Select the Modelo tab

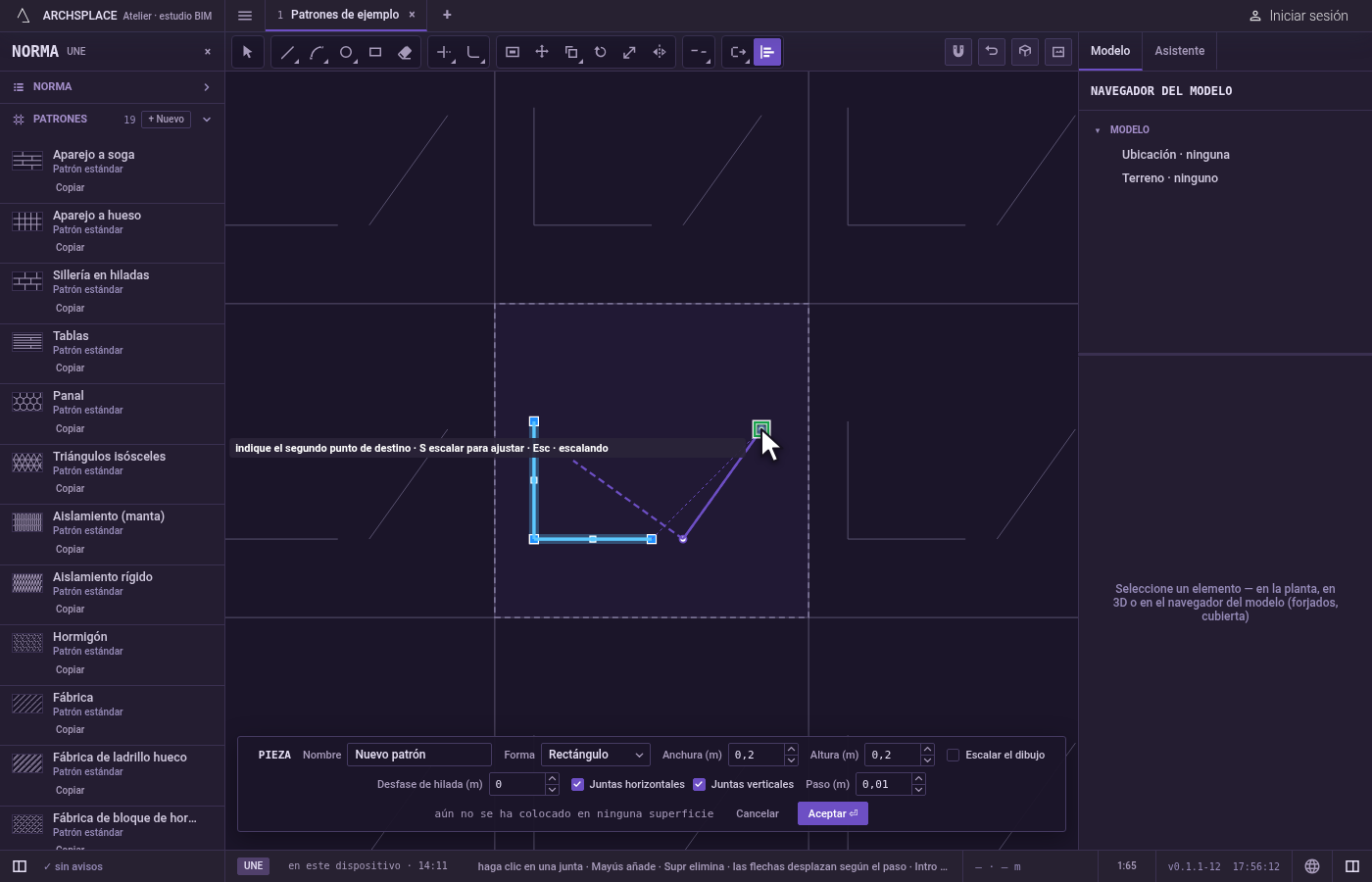pos(1110,51)
